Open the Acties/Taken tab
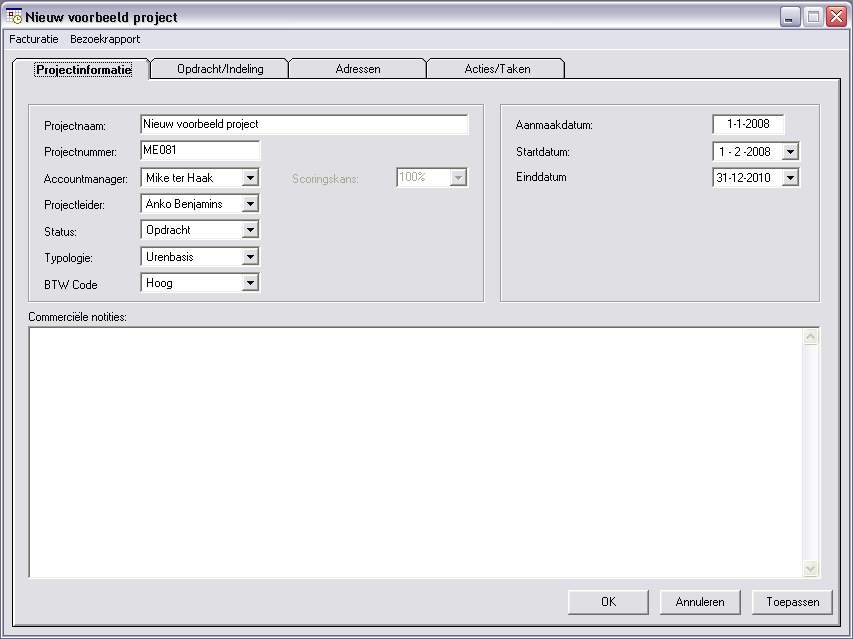Screen dimensions: 853x639 (x=497, y=69)
